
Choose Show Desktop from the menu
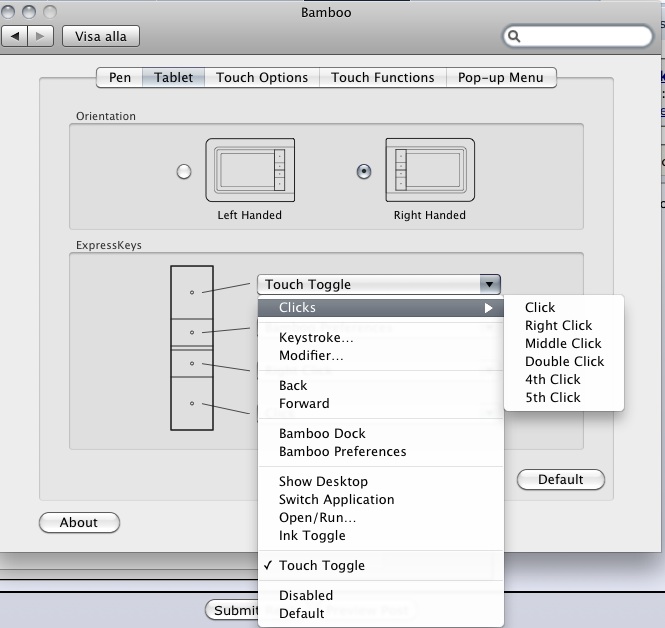pyautogui.click(x=380, y=481)
